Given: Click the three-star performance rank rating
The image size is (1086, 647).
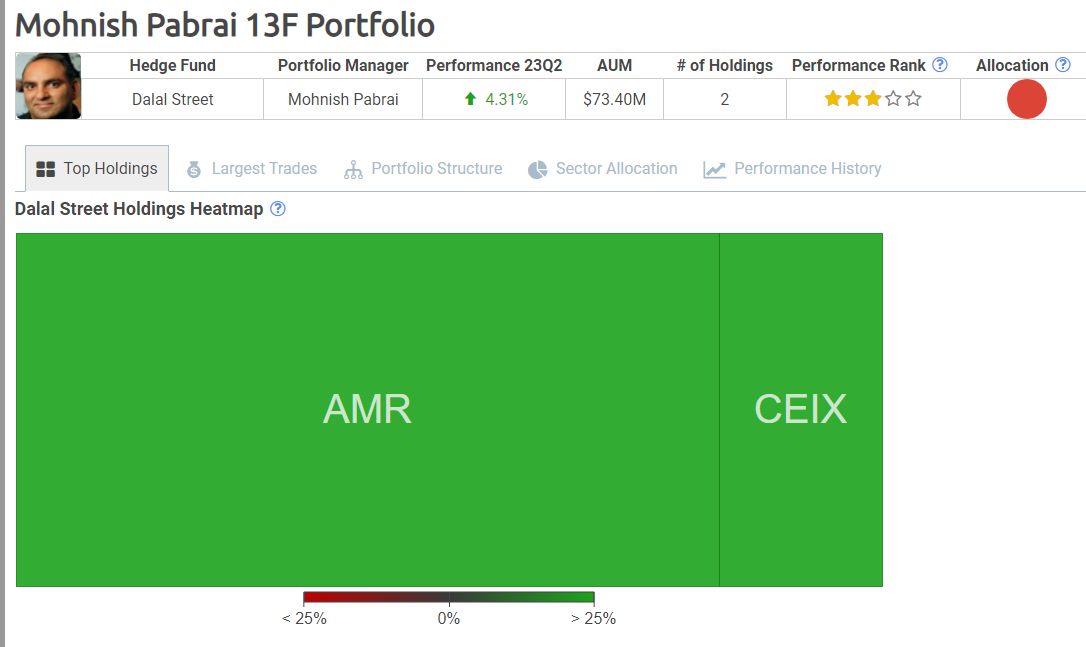Looking at the screenshot, I should coord(873,99).
